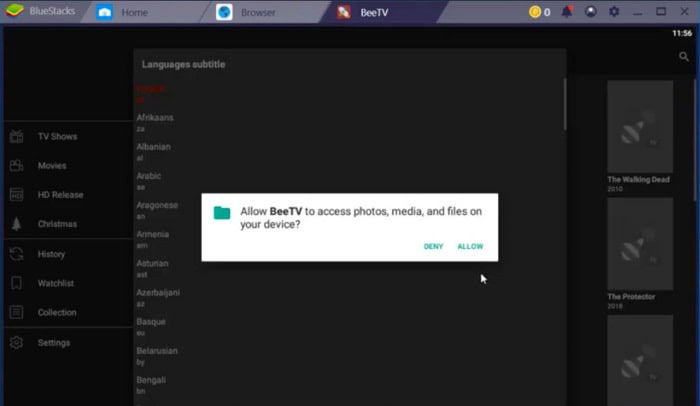Select Armenia subtitle language

coord(153,239)
